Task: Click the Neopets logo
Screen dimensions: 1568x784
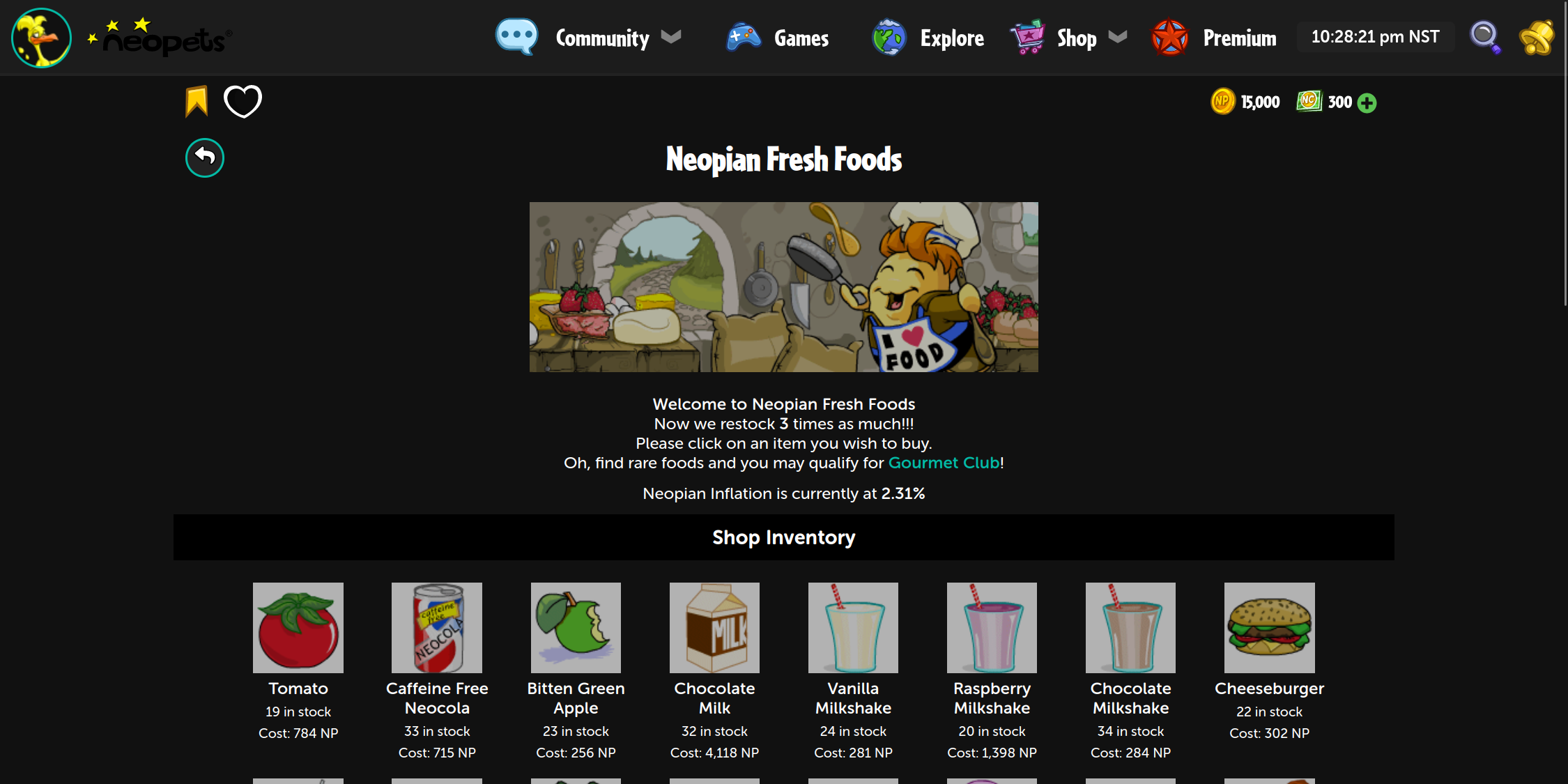Action: click(x=160, y=38)
